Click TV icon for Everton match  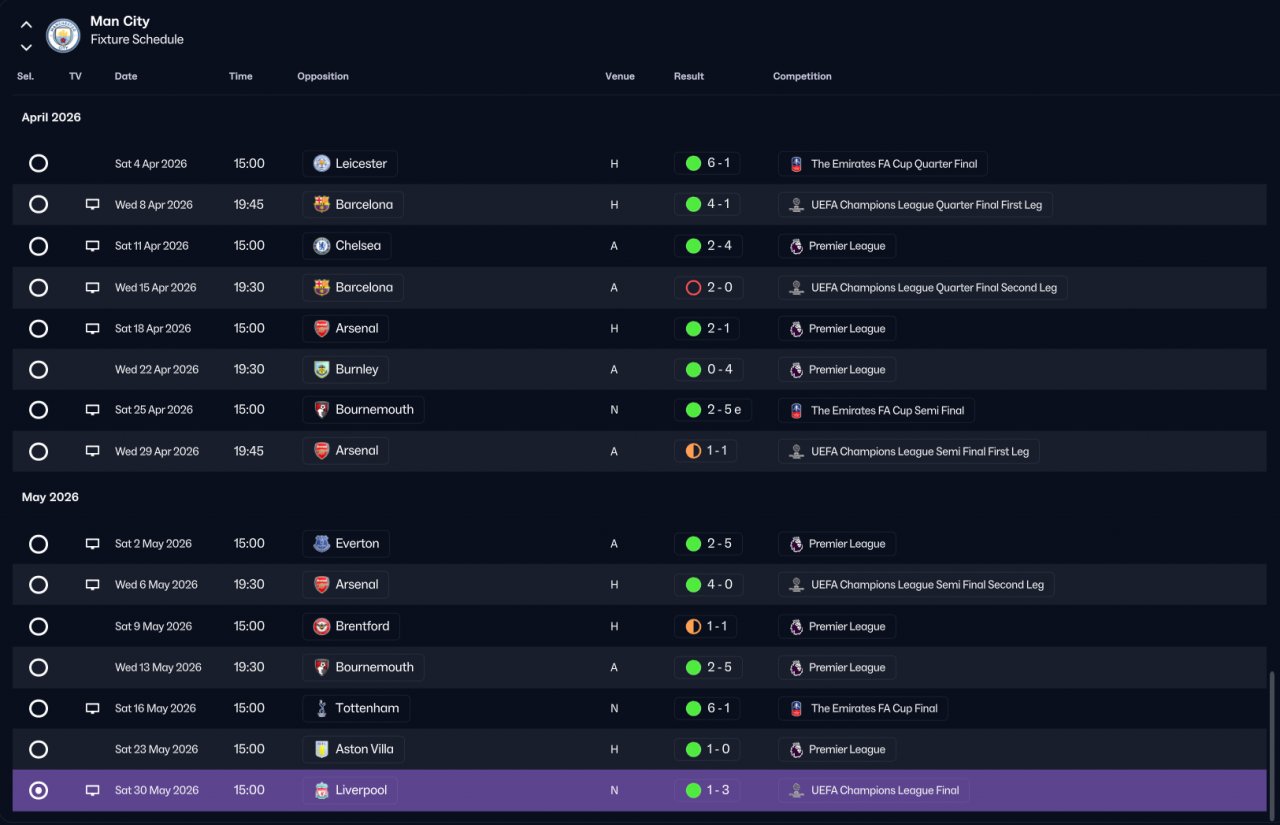[x=92, y=544]
